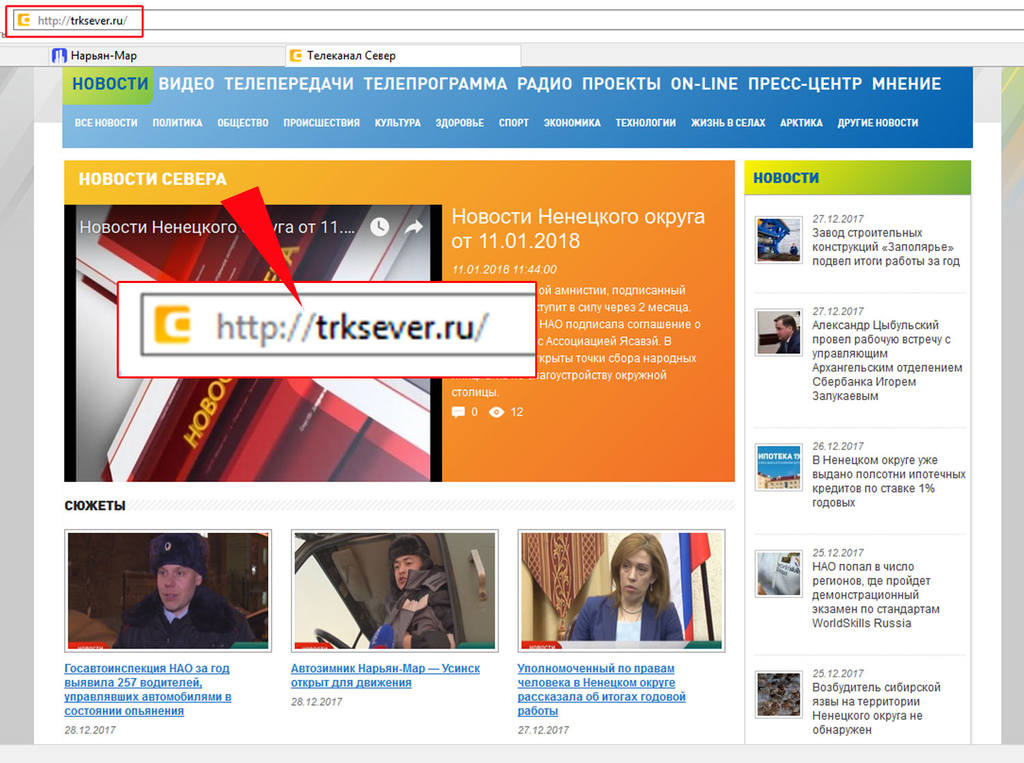Open sidebar news about ипотечных кредитов 1%
The height and width of the screenshot is (763, 1024).
click(889, 481)
